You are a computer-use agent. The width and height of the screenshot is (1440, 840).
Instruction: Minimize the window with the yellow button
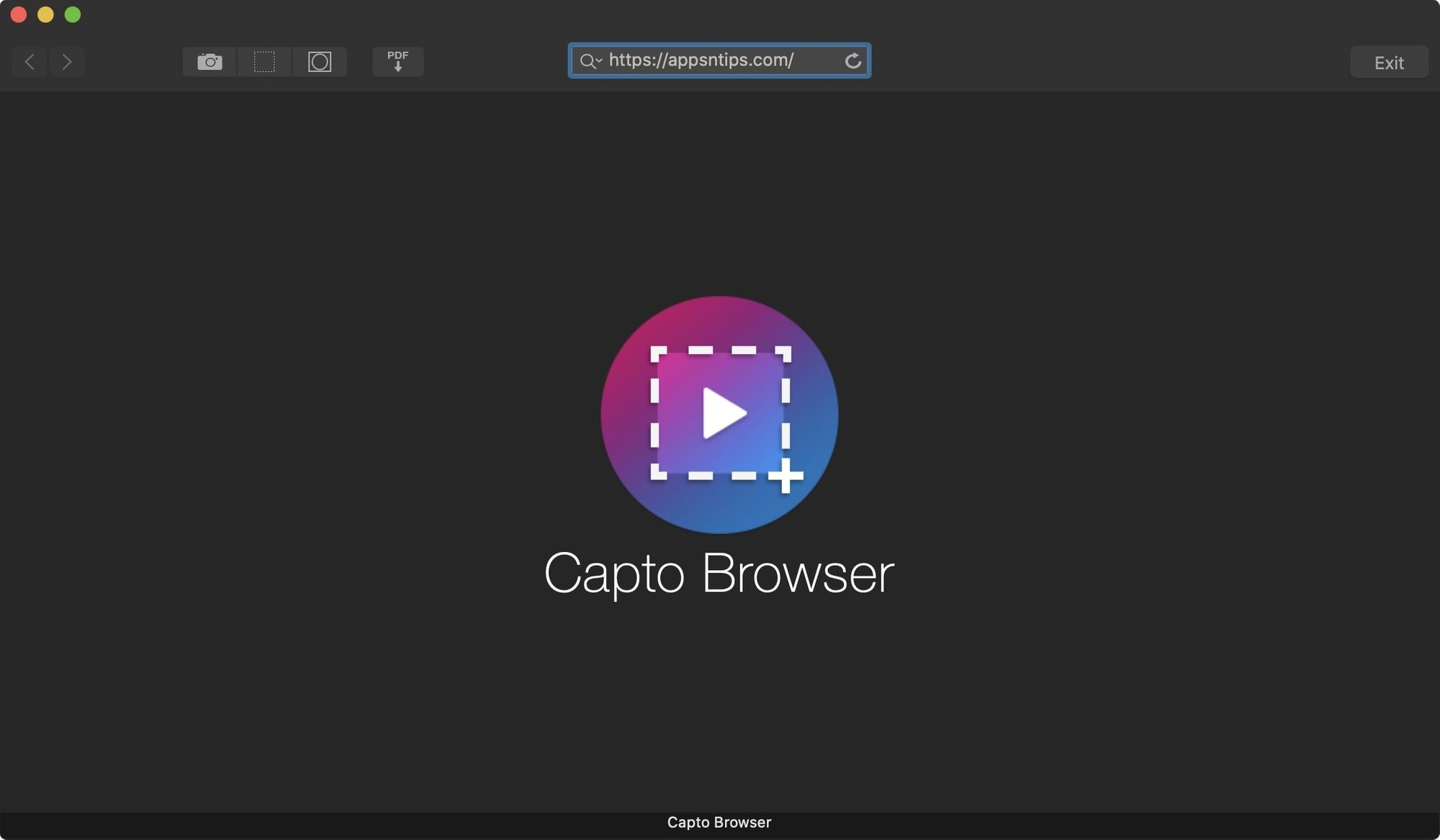pos(45,14)
